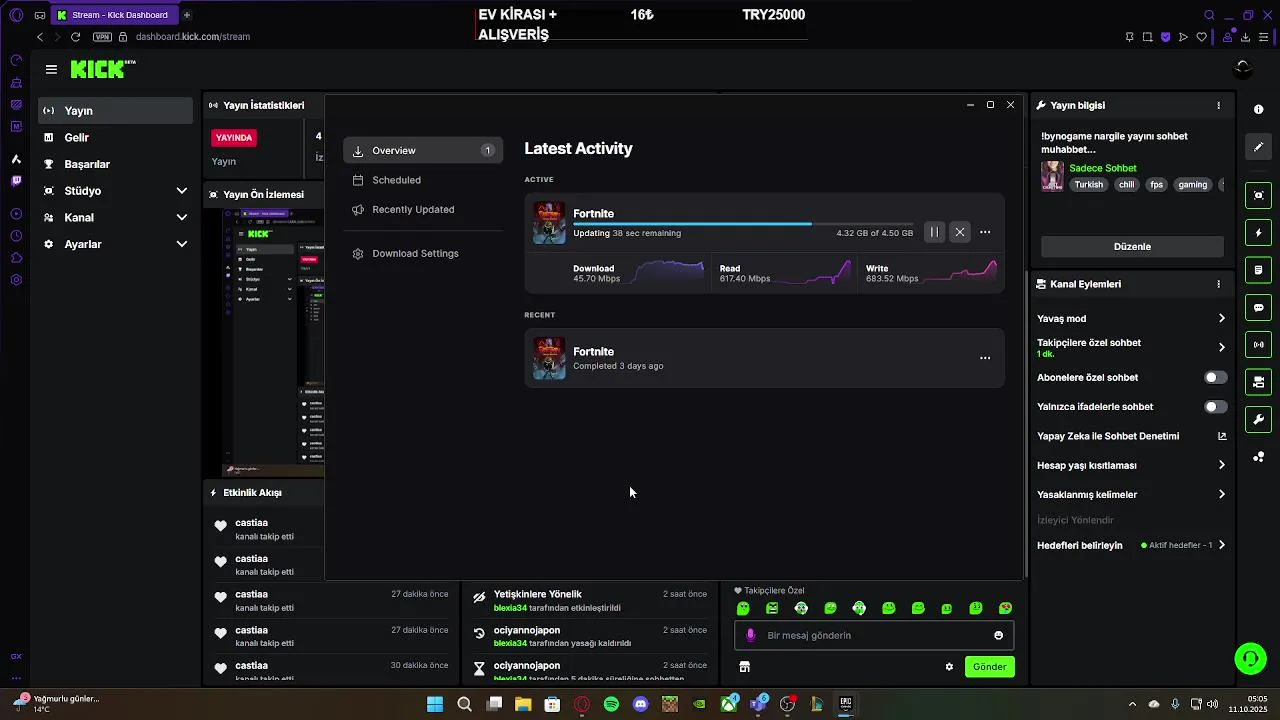Click the YAYINDA live status badge
The image size is (1280, 720).
pyautogui.click(x=234, y=137)
